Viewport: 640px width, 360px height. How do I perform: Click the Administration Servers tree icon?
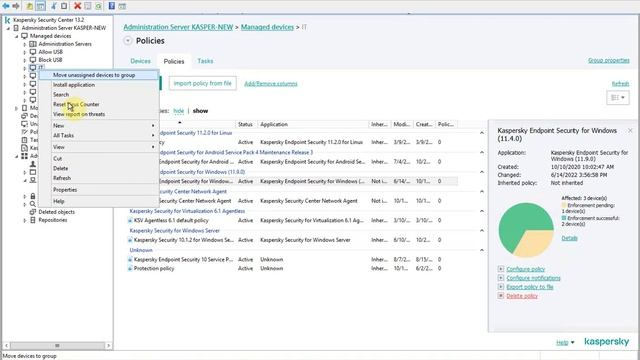point(33,44)
